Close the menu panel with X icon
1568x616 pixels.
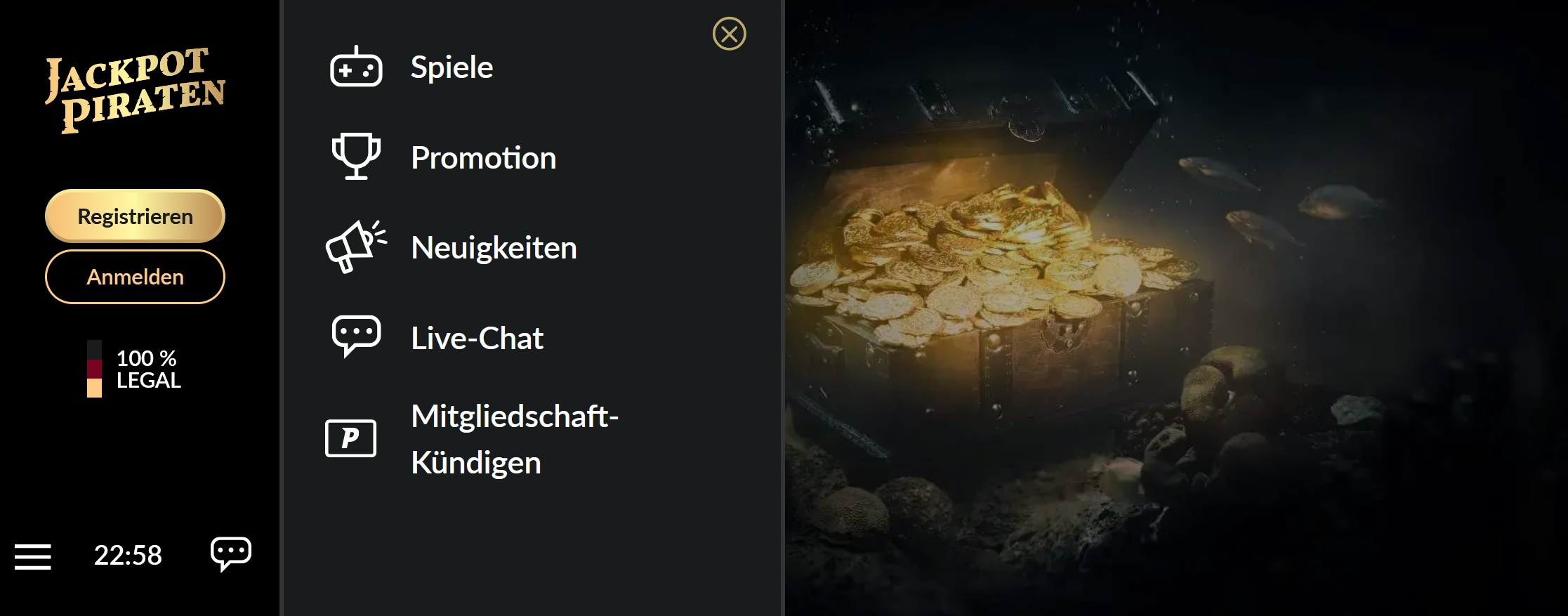(x=730, y=34)
